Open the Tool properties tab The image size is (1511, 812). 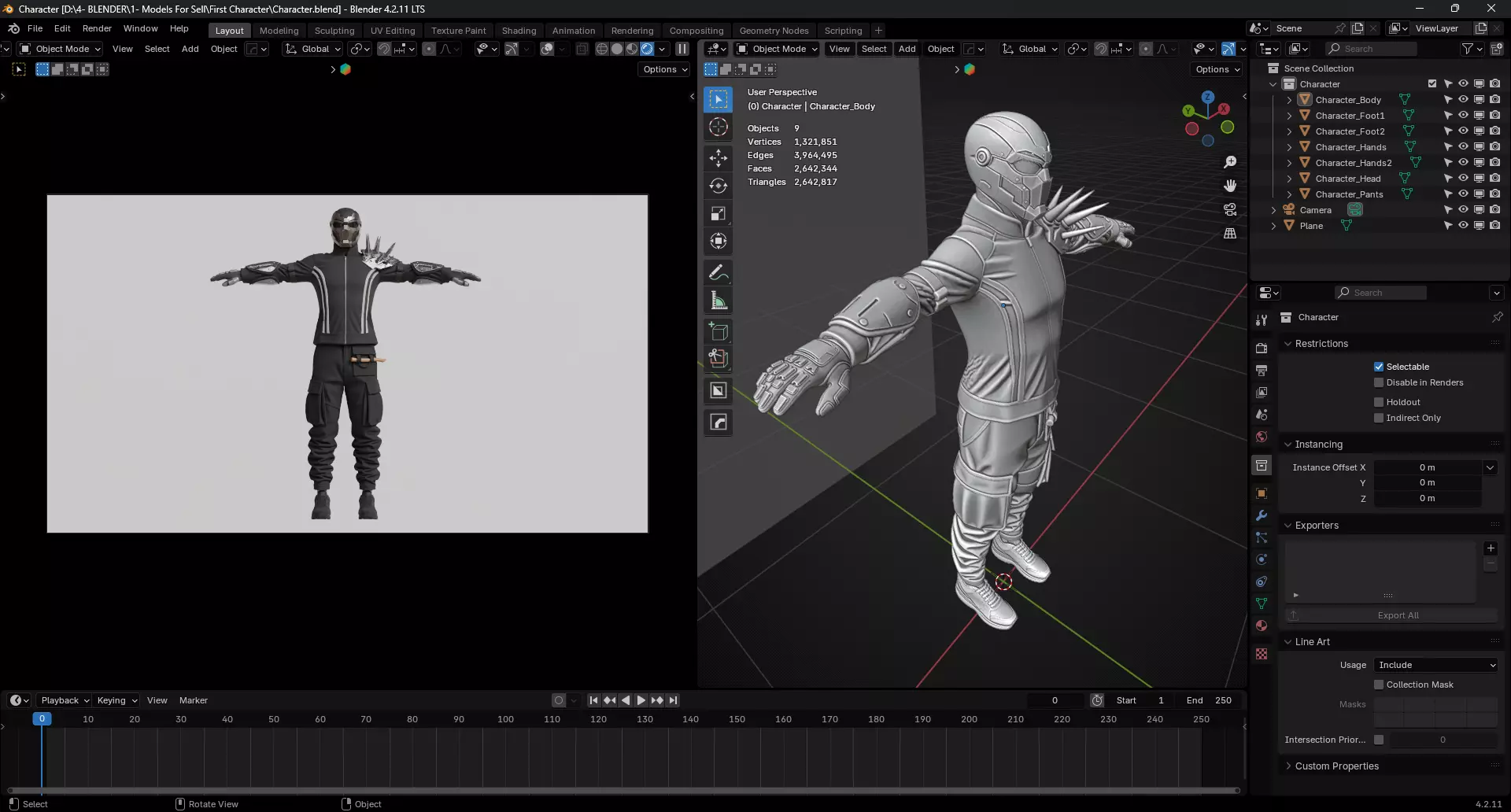point(1262,319)
